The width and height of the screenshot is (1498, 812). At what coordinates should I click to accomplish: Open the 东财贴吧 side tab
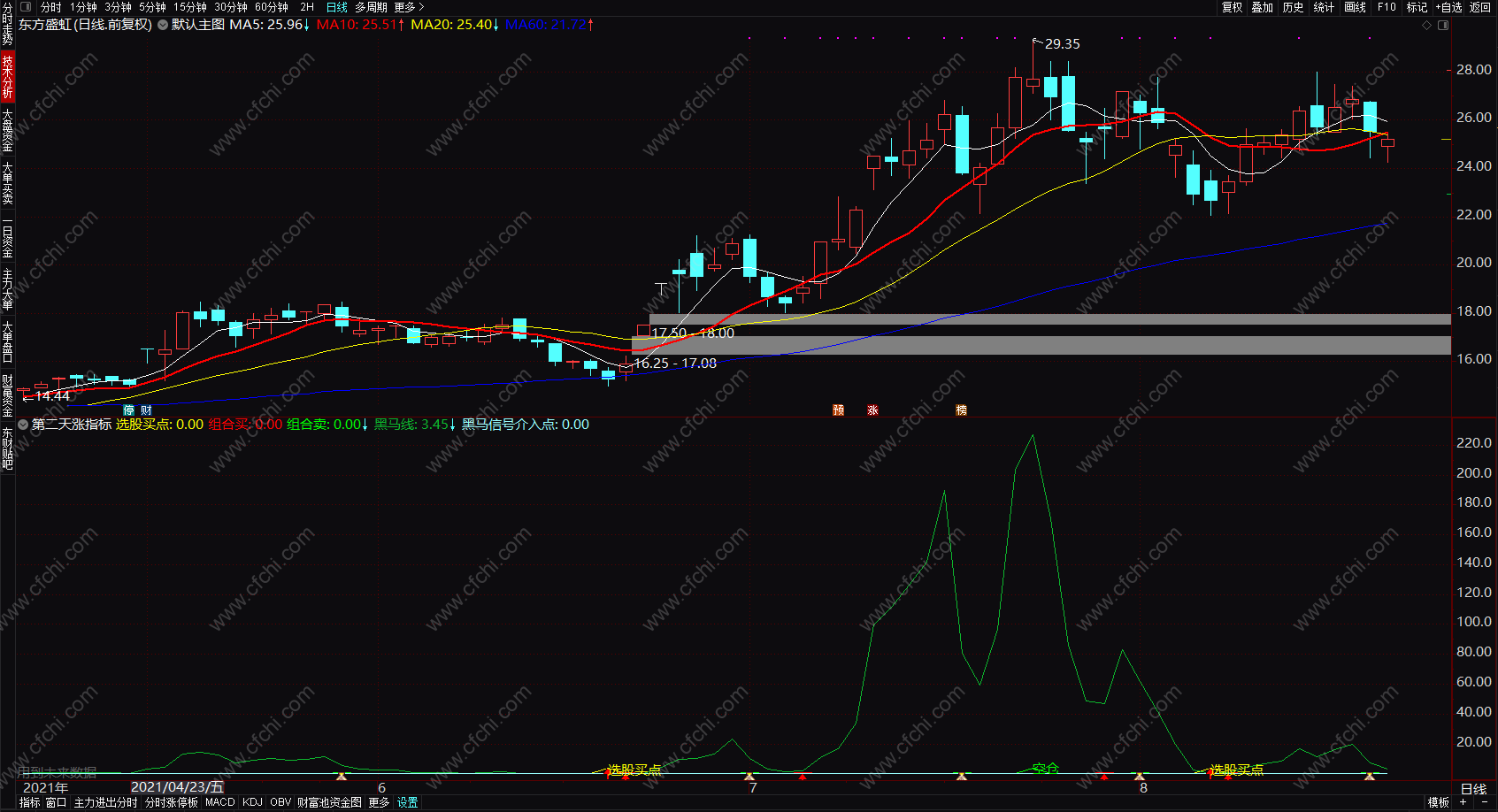[x=7, y=448]
